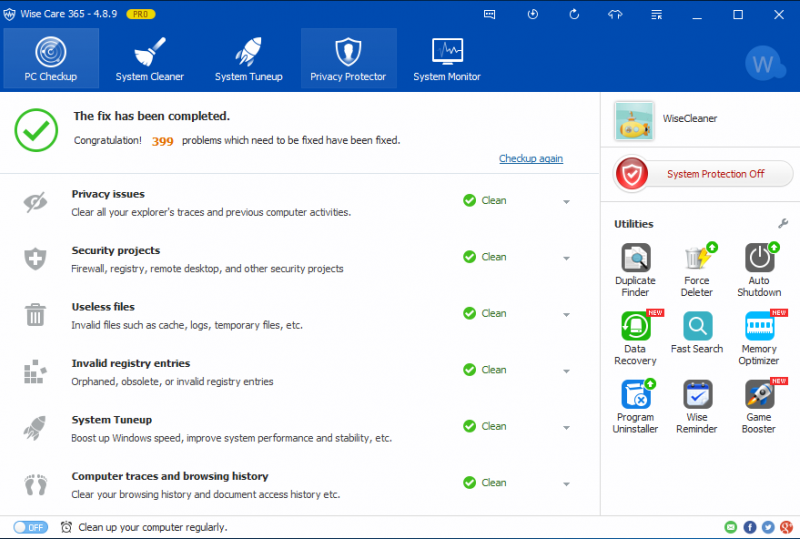Click the Checkup again link
The image size is (800, 539).
click(x=531, y=159)
